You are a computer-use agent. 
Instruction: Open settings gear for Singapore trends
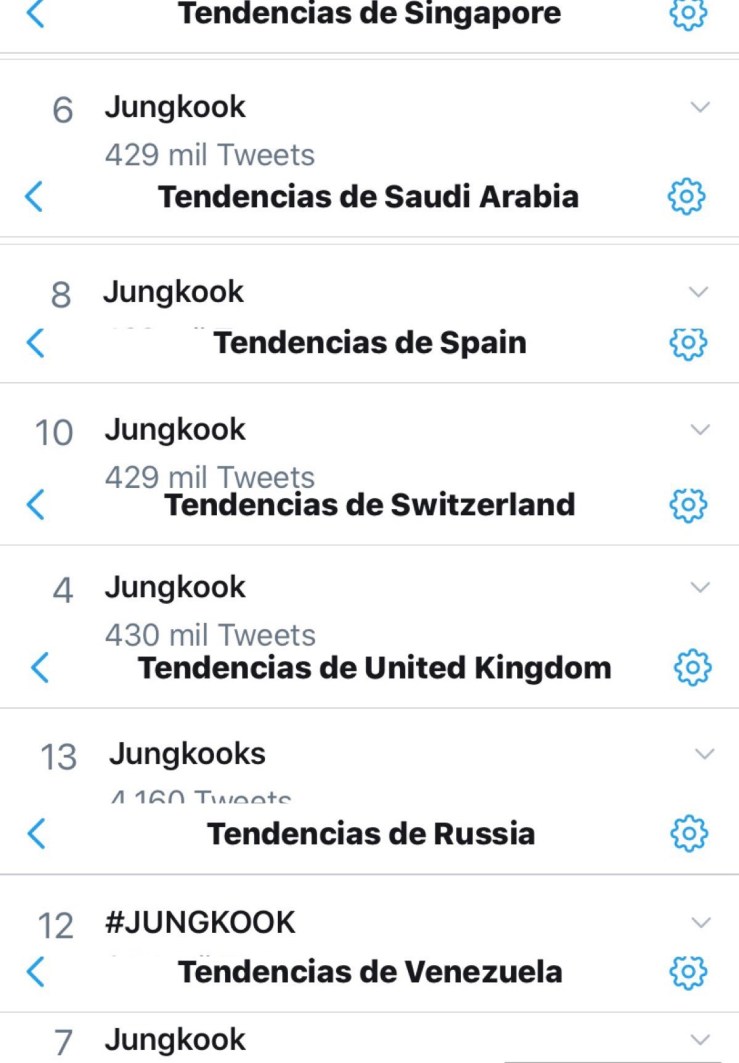pos(687,13)
